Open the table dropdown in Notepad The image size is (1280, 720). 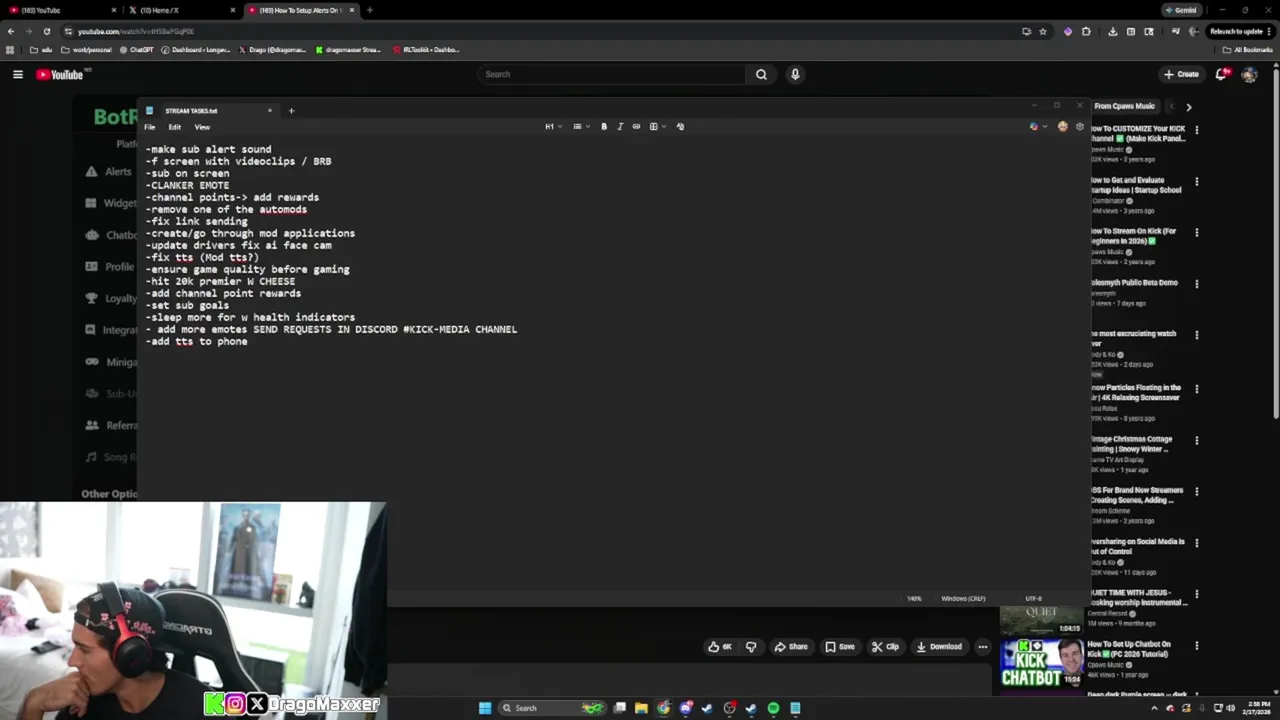[x=657, y=126]
